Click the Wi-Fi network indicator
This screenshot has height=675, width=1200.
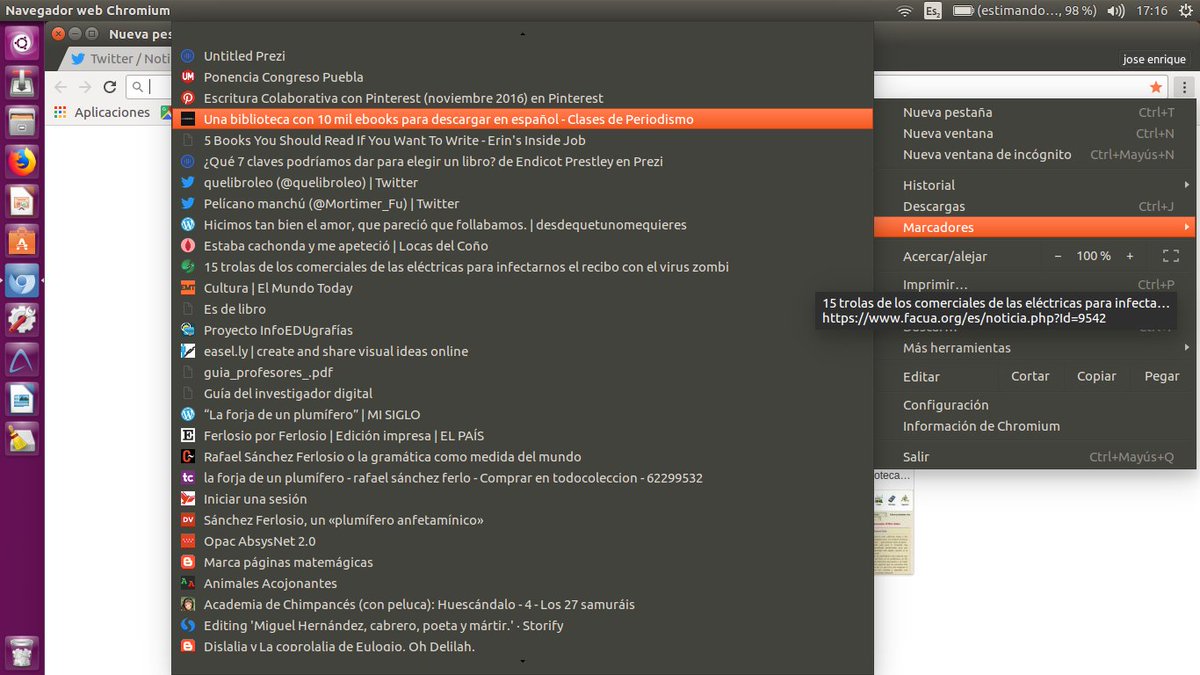pos(905,11)
